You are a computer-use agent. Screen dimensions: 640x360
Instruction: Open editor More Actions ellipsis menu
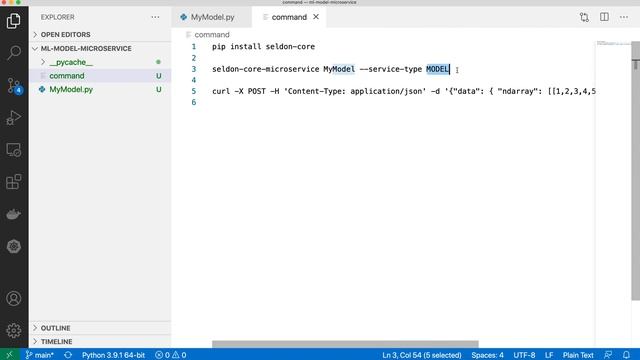point(624,17)
